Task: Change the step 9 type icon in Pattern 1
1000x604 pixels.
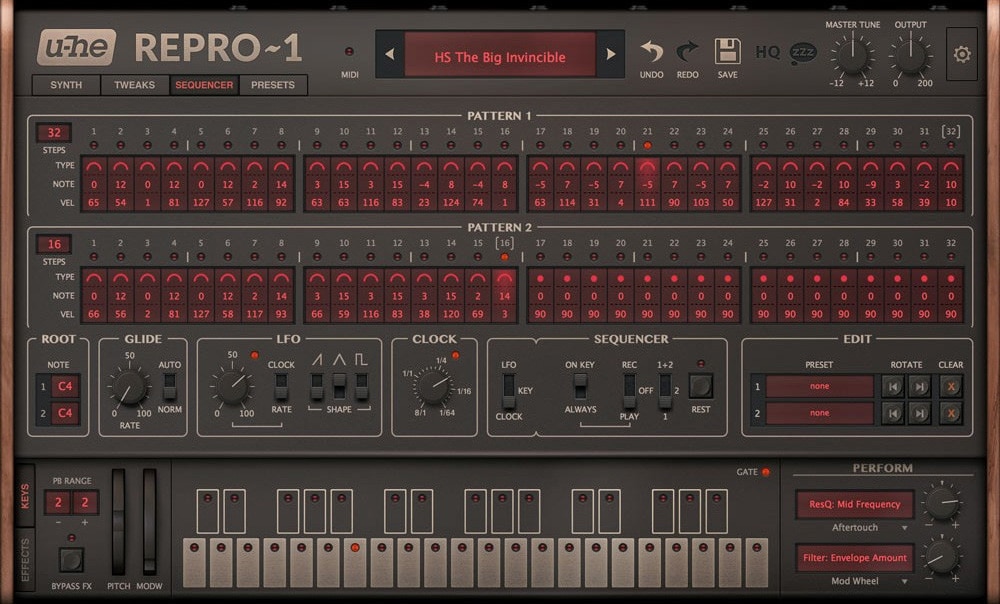Action: (x=317, y=166)
